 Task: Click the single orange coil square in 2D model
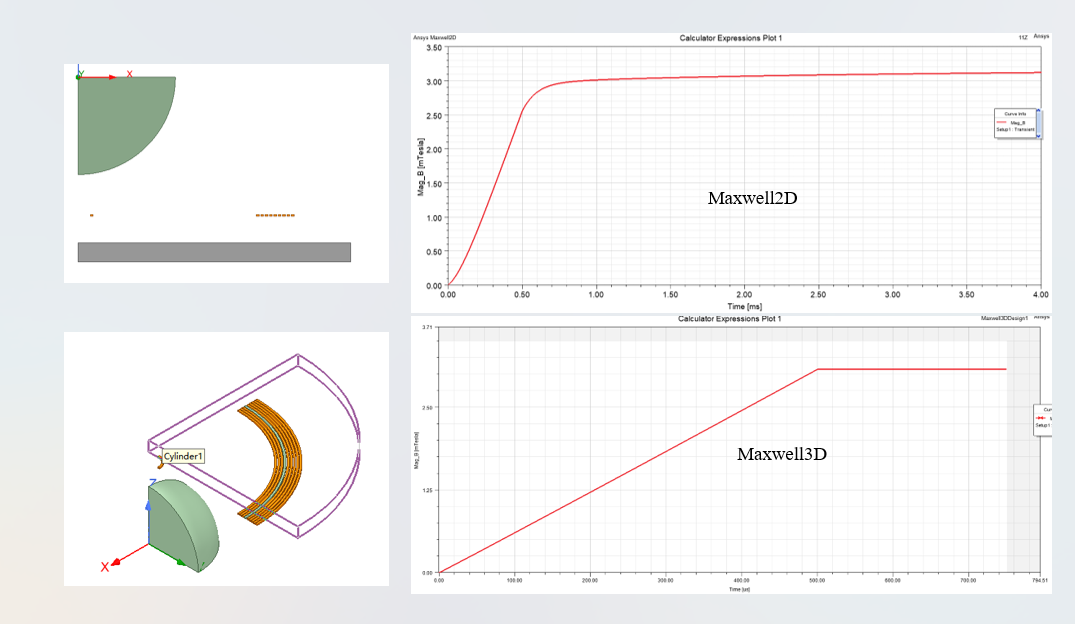pyautogui.click(x=91, y=215)
